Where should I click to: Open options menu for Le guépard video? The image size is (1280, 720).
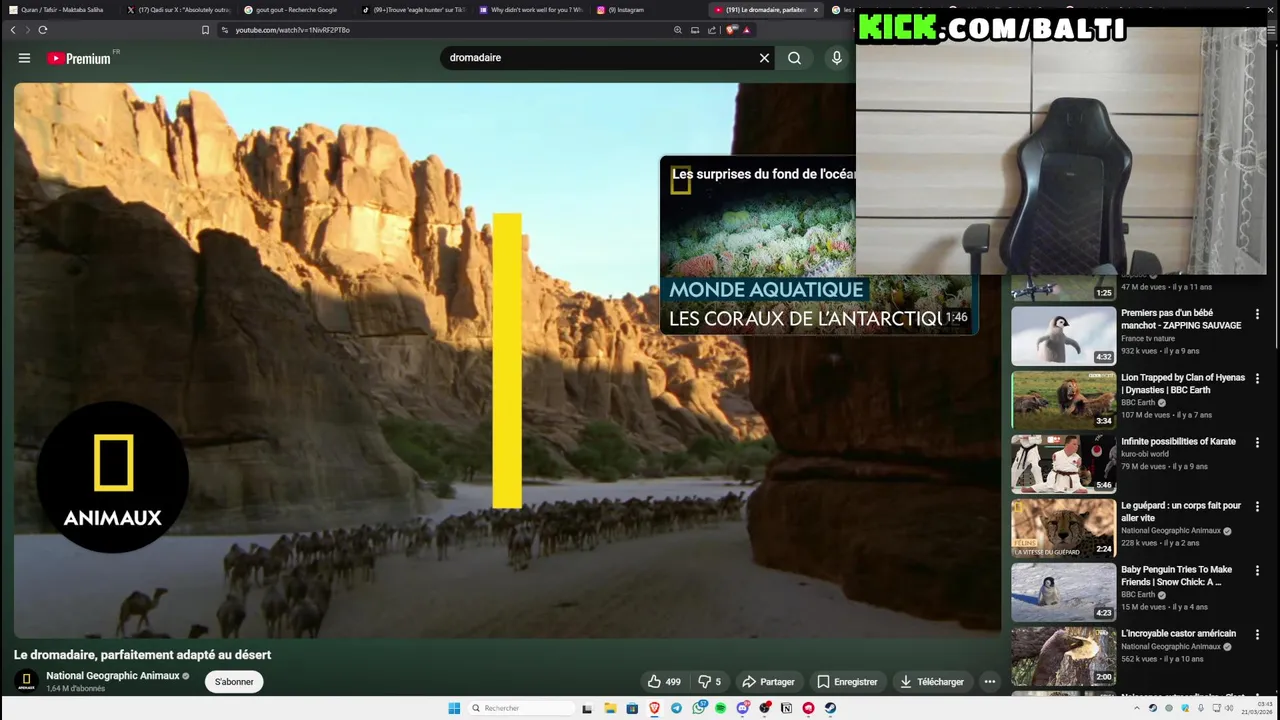[1257, 507]
